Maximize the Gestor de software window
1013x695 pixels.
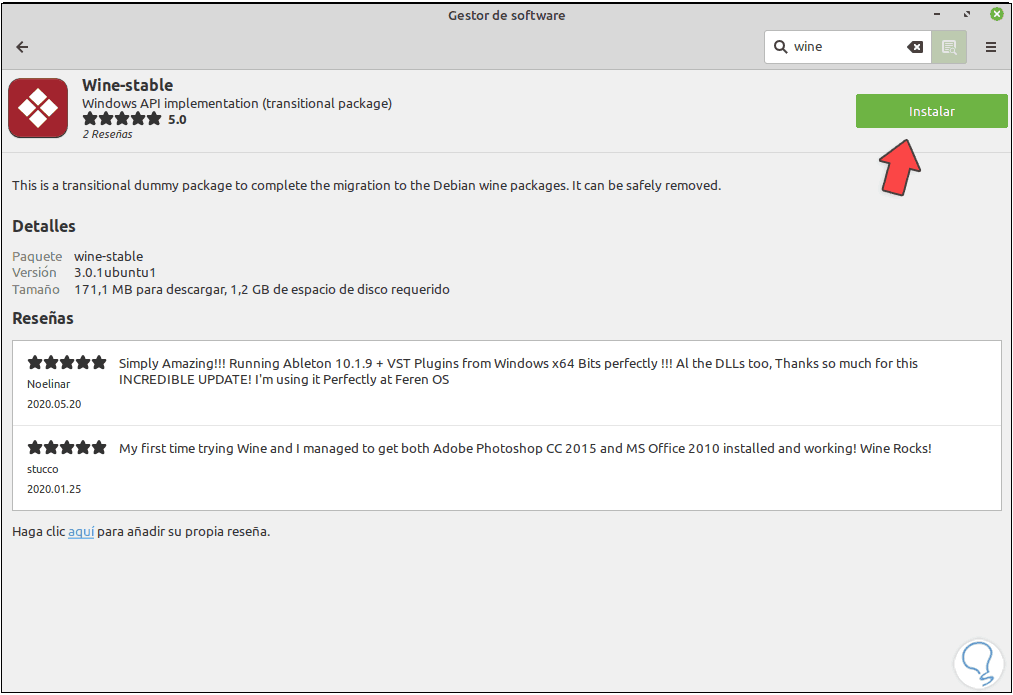[x=967, y=14]
